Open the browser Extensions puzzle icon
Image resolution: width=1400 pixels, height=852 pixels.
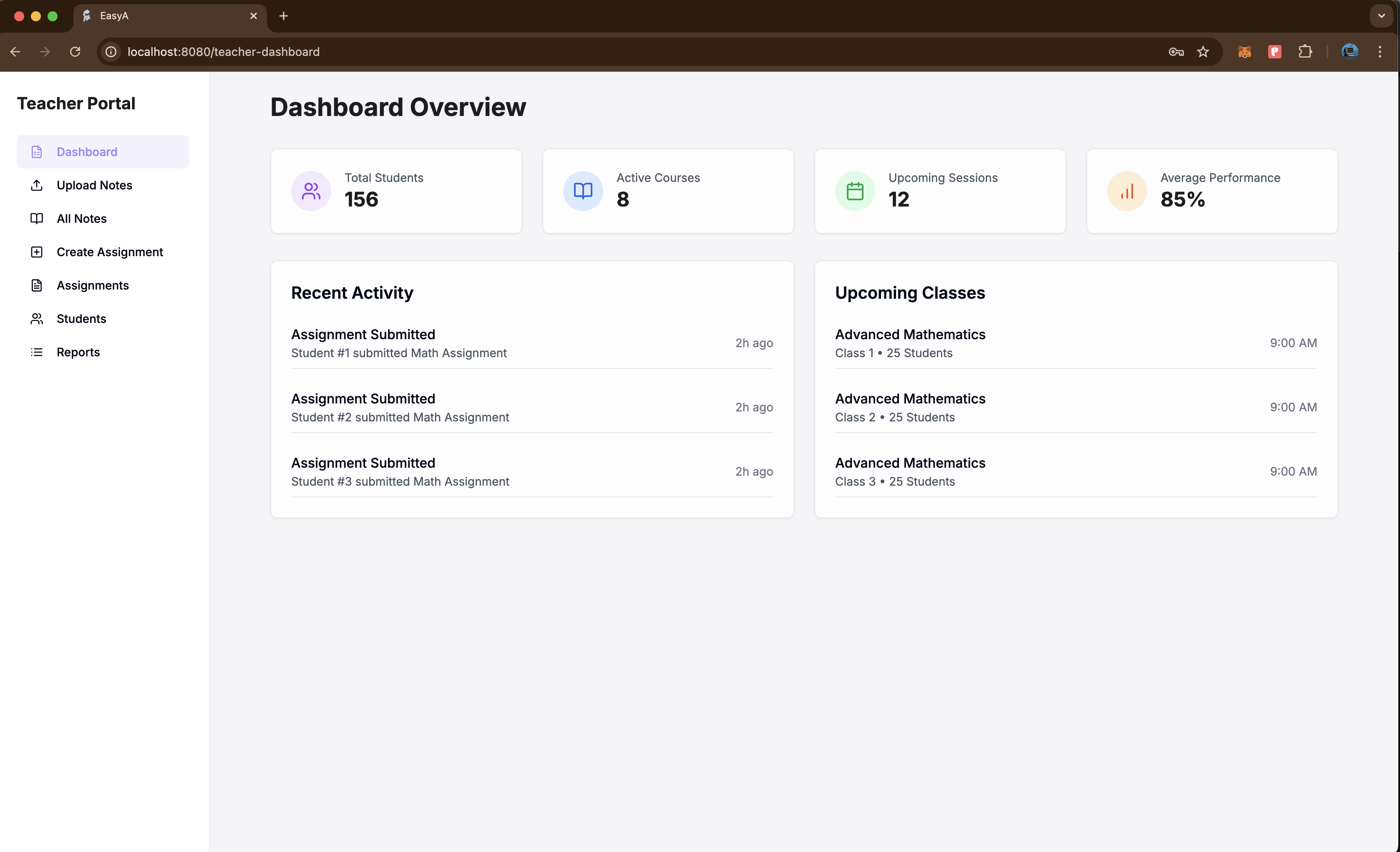[x=1305, y=52]
